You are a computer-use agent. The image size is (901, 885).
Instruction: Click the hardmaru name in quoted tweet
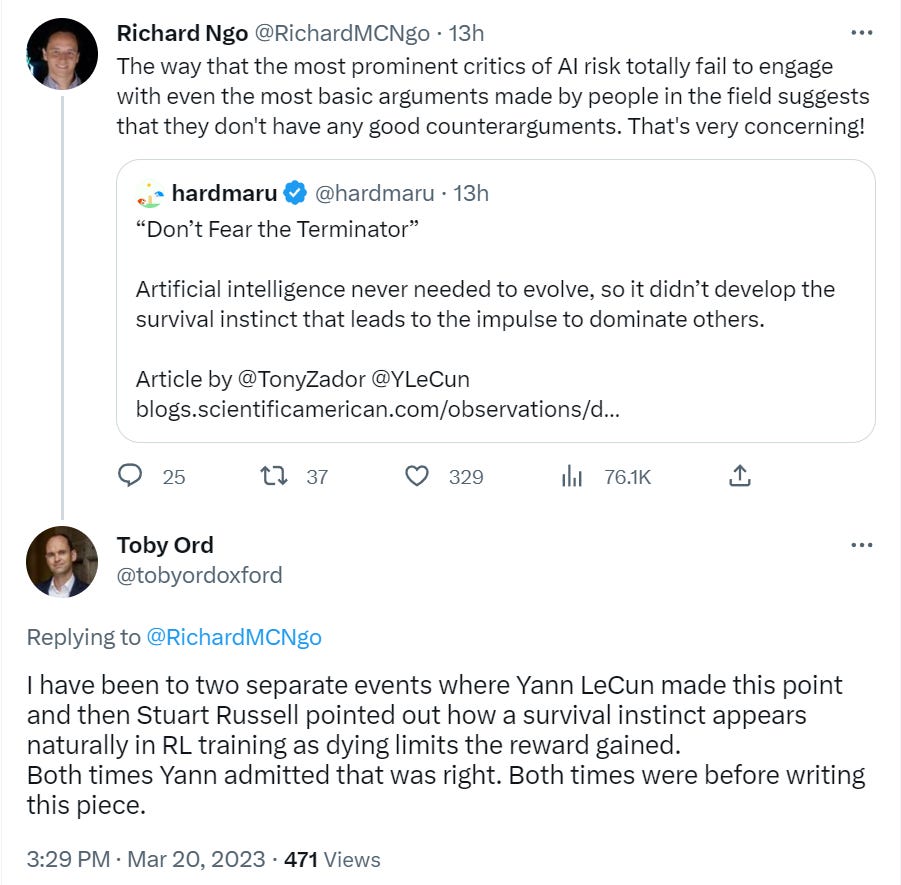[x=224, y=193]
